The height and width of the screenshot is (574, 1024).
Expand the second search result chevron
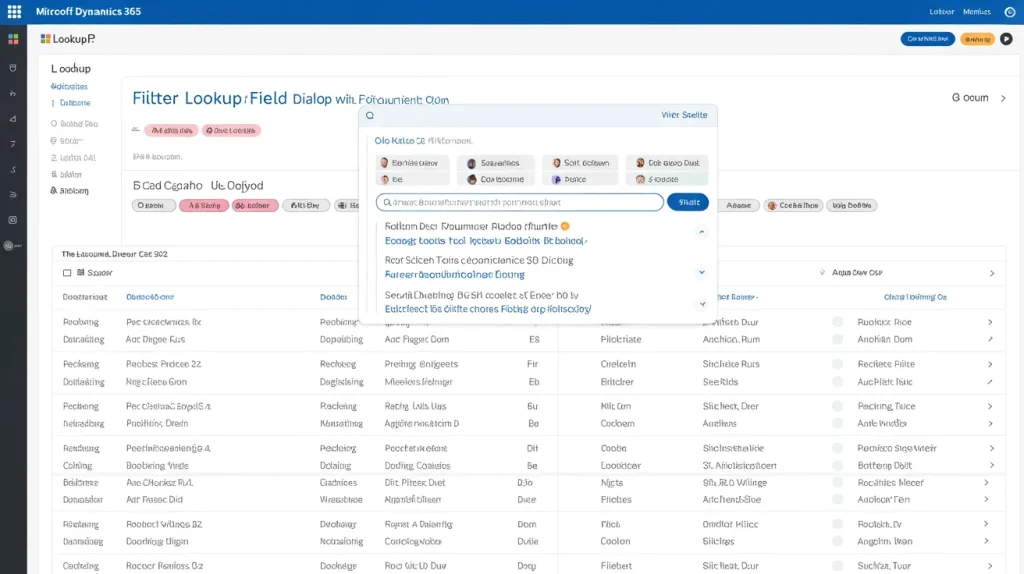(702, 272)
